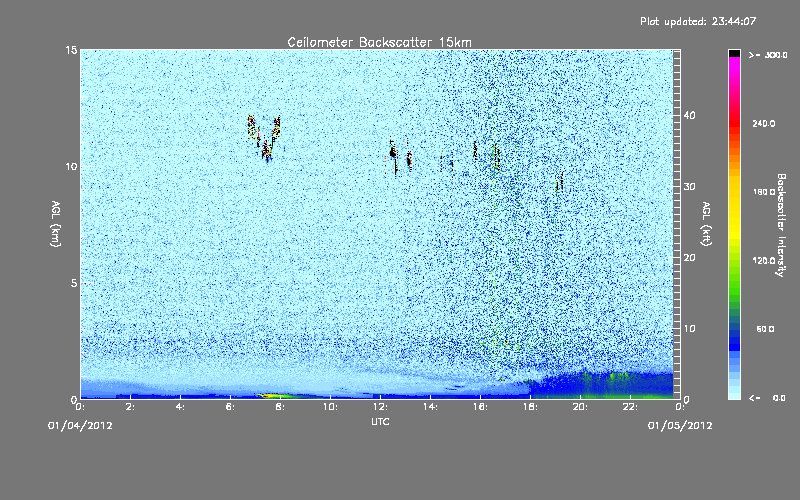
Task: Click the 20 kft tick label
Action: tap(689, 258)
